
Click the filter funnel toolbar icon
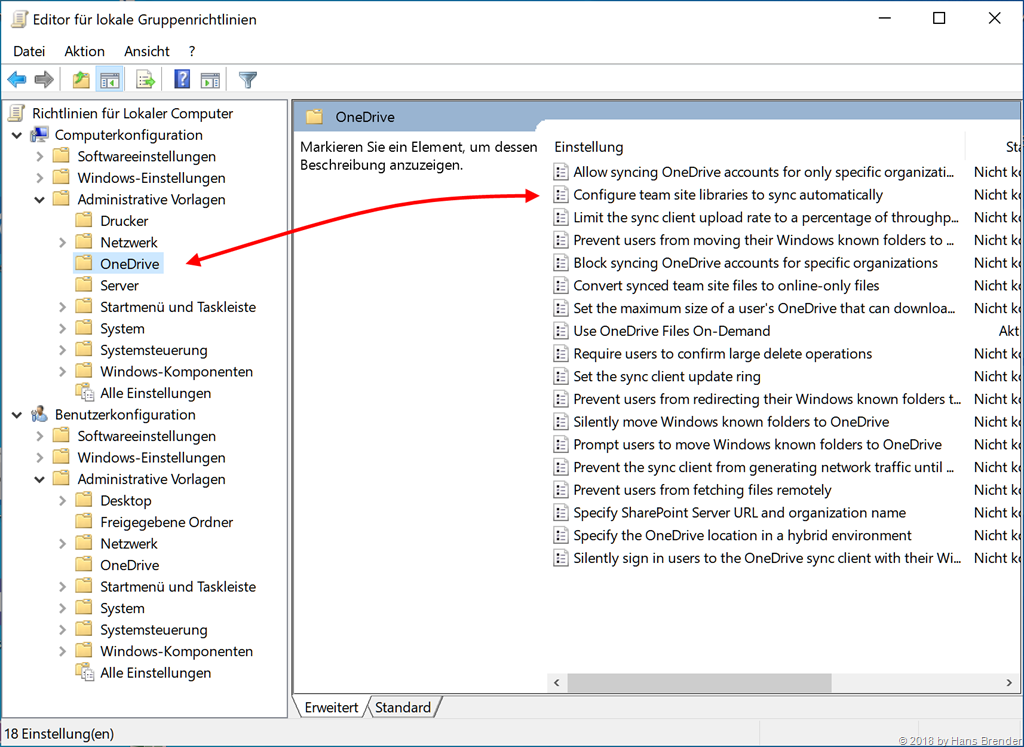pos(248,80)
